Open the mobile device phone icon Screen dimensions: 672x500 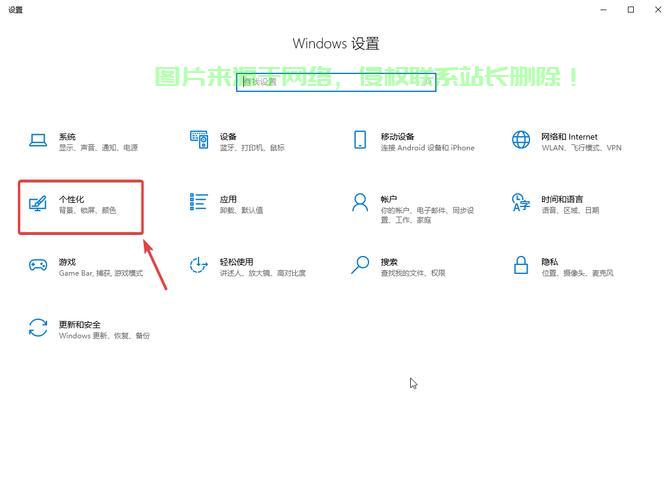[x=360, y=140]
